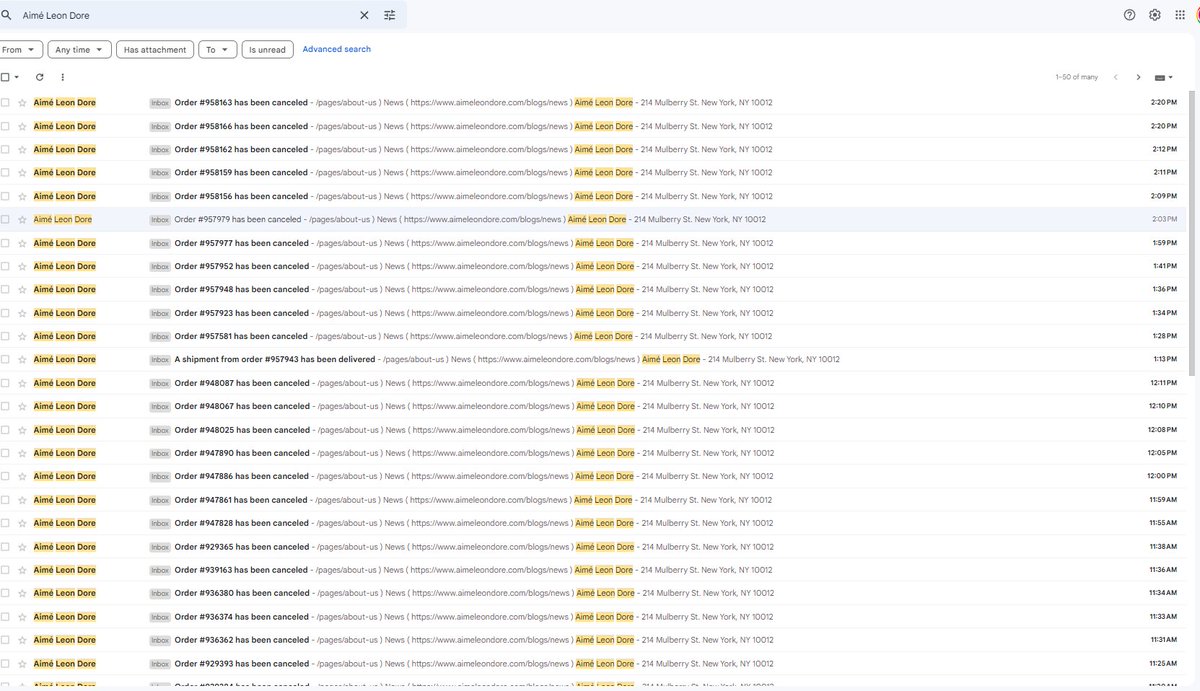The image size is (1200, 691).
Task: Click the 2:12 PM timestamp of order #958162
Action: point(1163,149)
